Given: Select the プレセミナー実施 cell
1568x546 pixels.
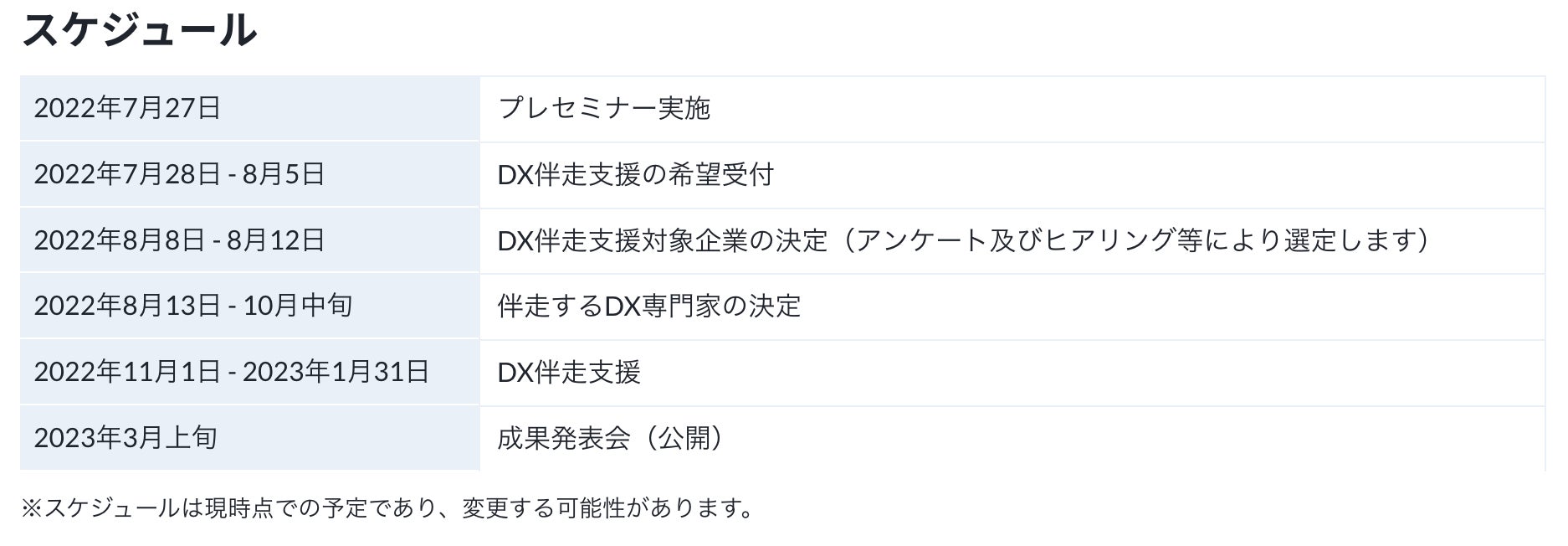Looking at the screenshot, I should (x=603, y=108).
